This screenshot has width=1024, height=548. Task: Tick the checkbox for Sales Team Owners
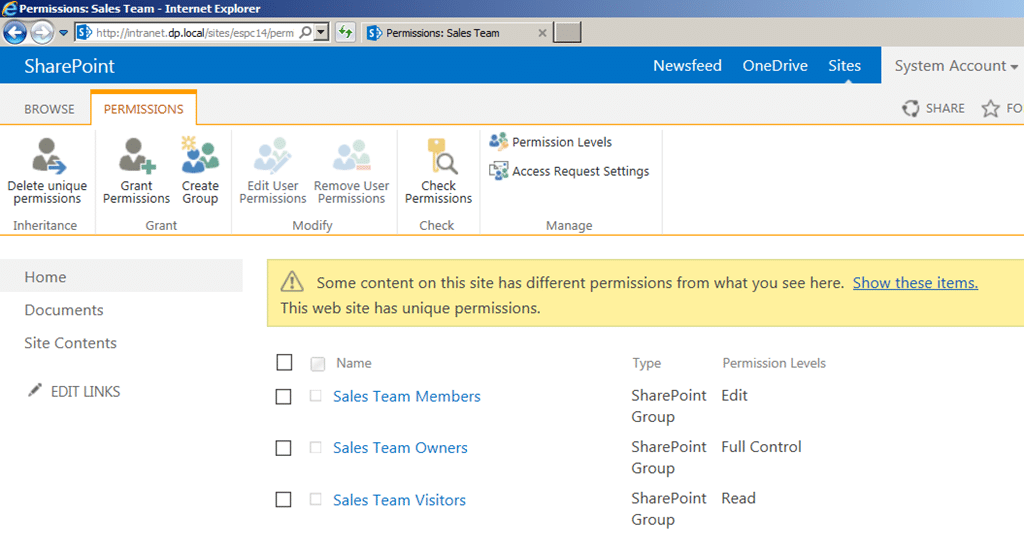click(x=283, y=448)
